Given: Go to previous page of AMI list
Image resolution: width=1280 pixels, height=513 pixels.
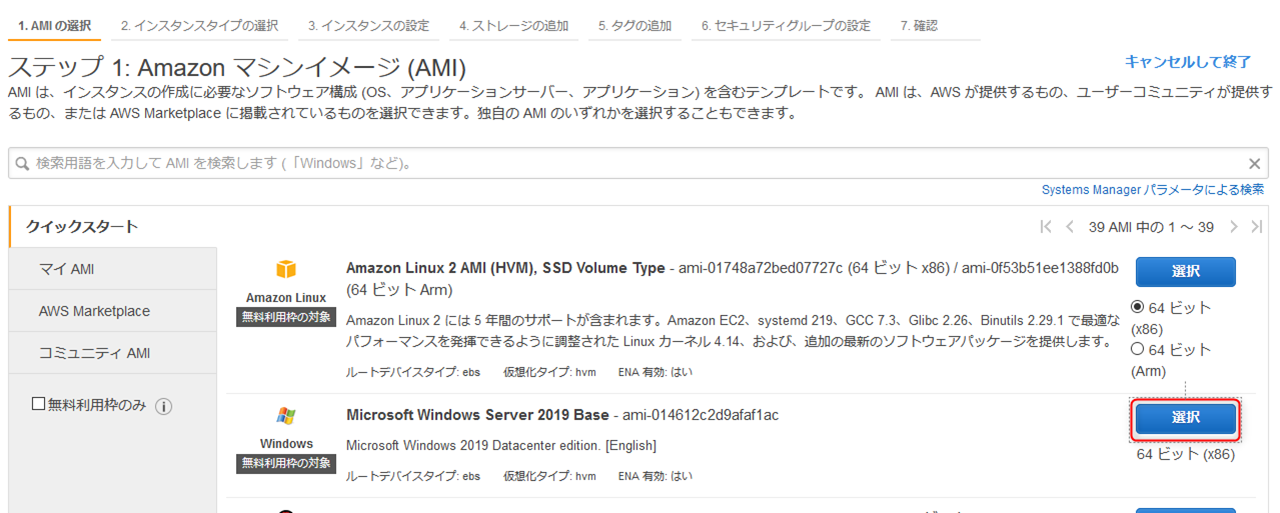Looking at the screenshot, I should (1069, 227).
